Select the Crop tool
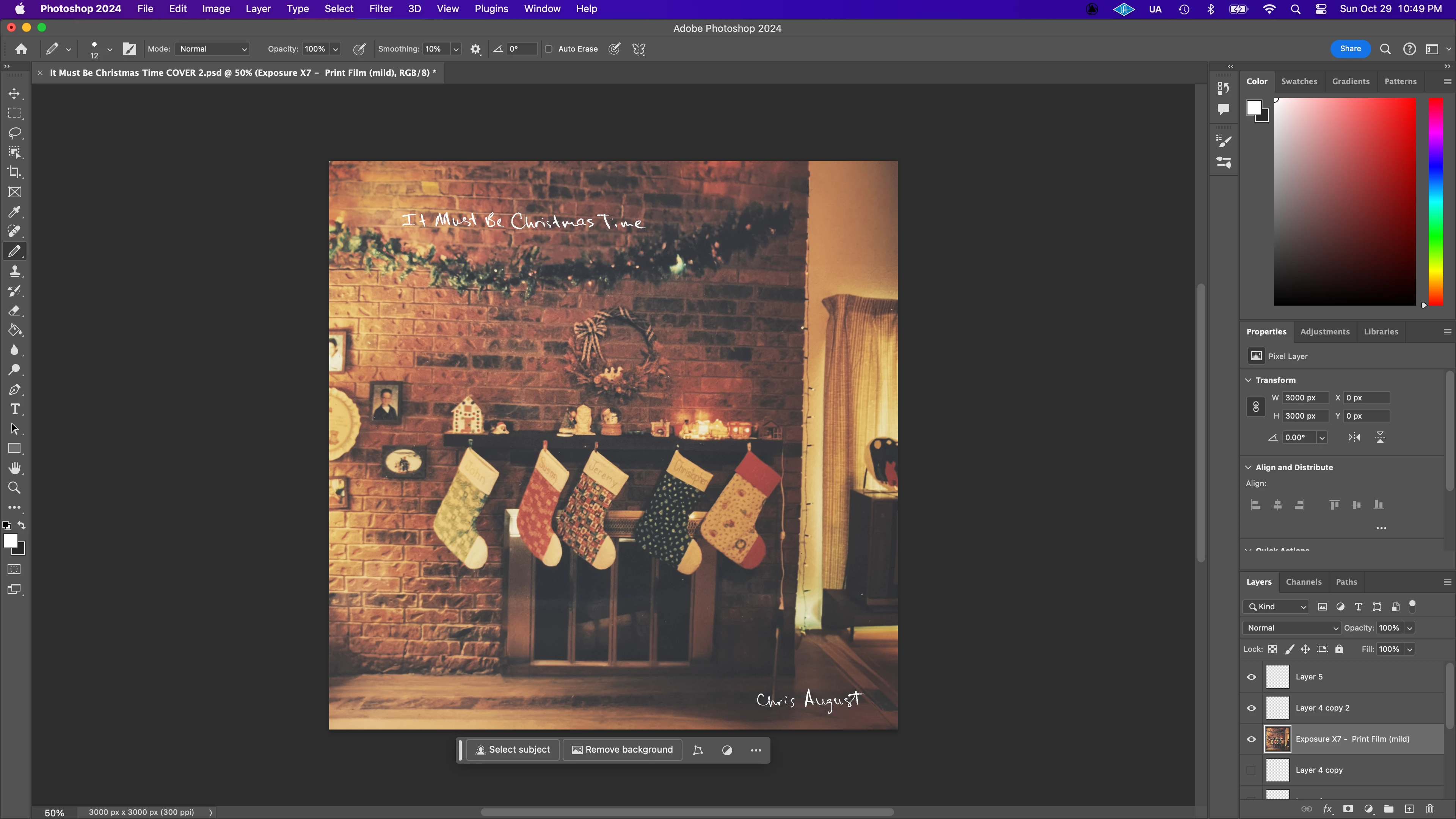1456x819 pixels. pyautogui.click(x=15, y=173)
